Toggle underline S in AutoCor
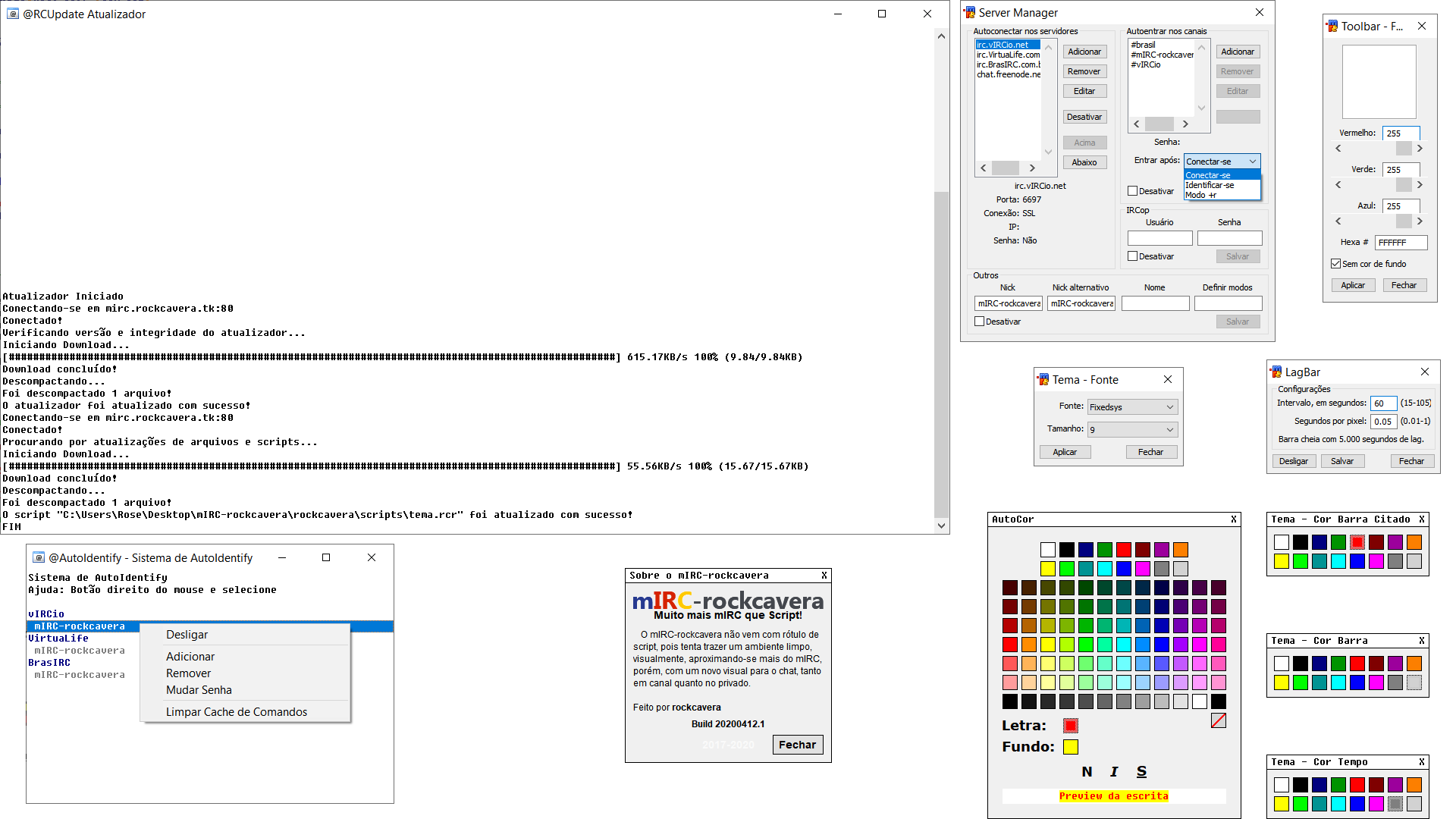The height and width of the screenshot is (819, 1456). pyautogui.click(x=1141, y=771)
